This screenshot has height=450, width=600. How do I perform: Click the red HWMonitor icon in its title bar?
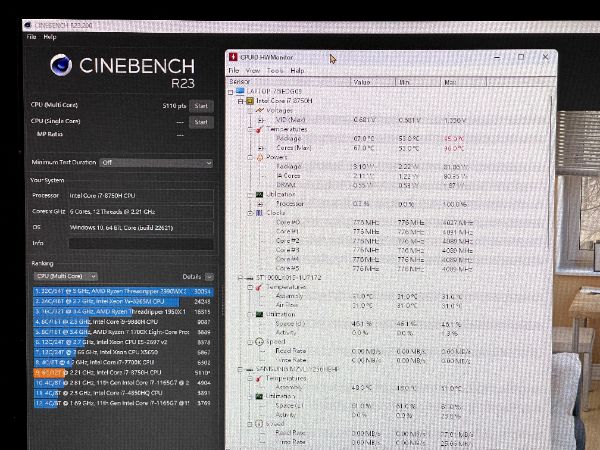(x=233, y=57)
